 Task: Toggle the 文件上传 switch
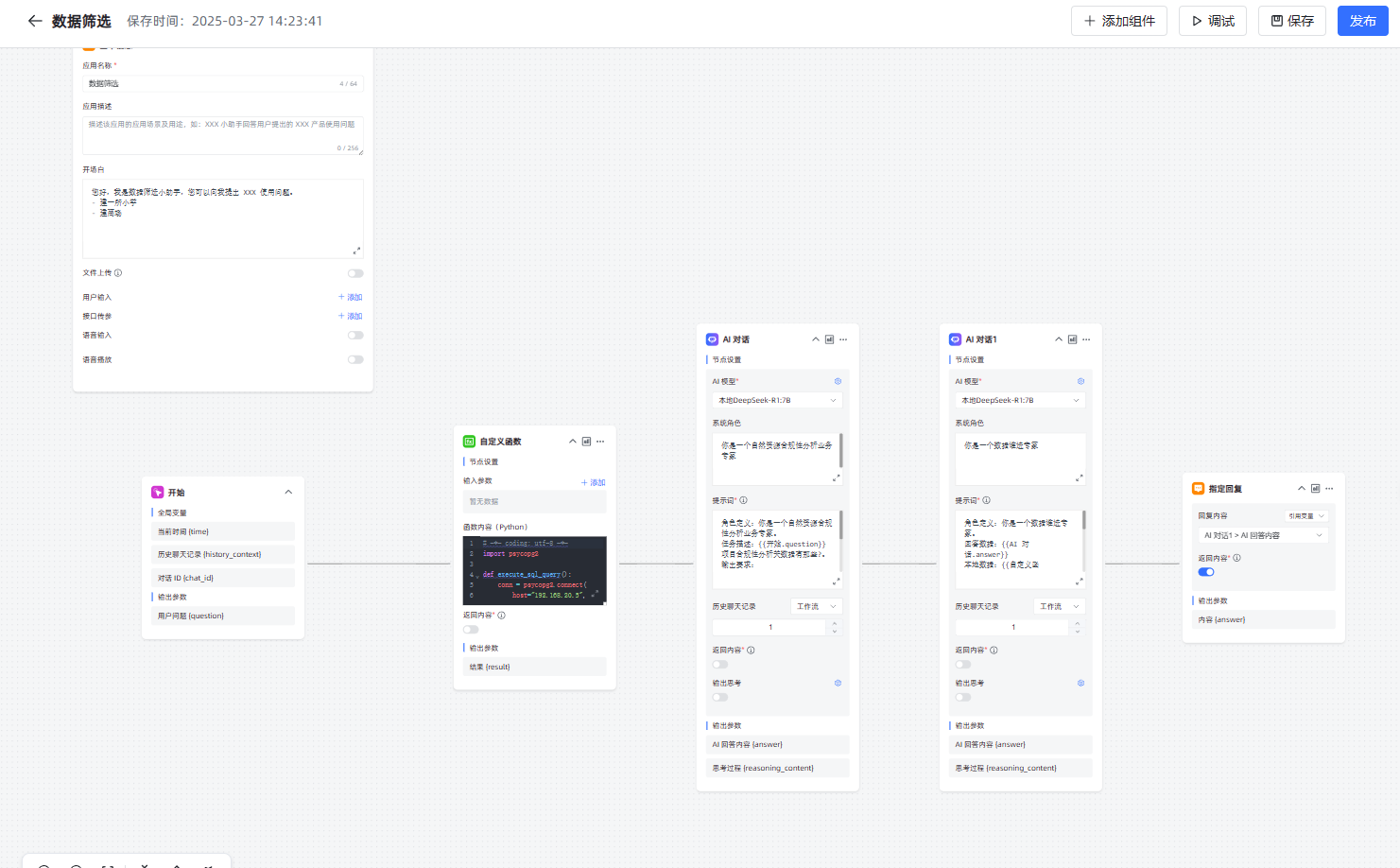355,273
